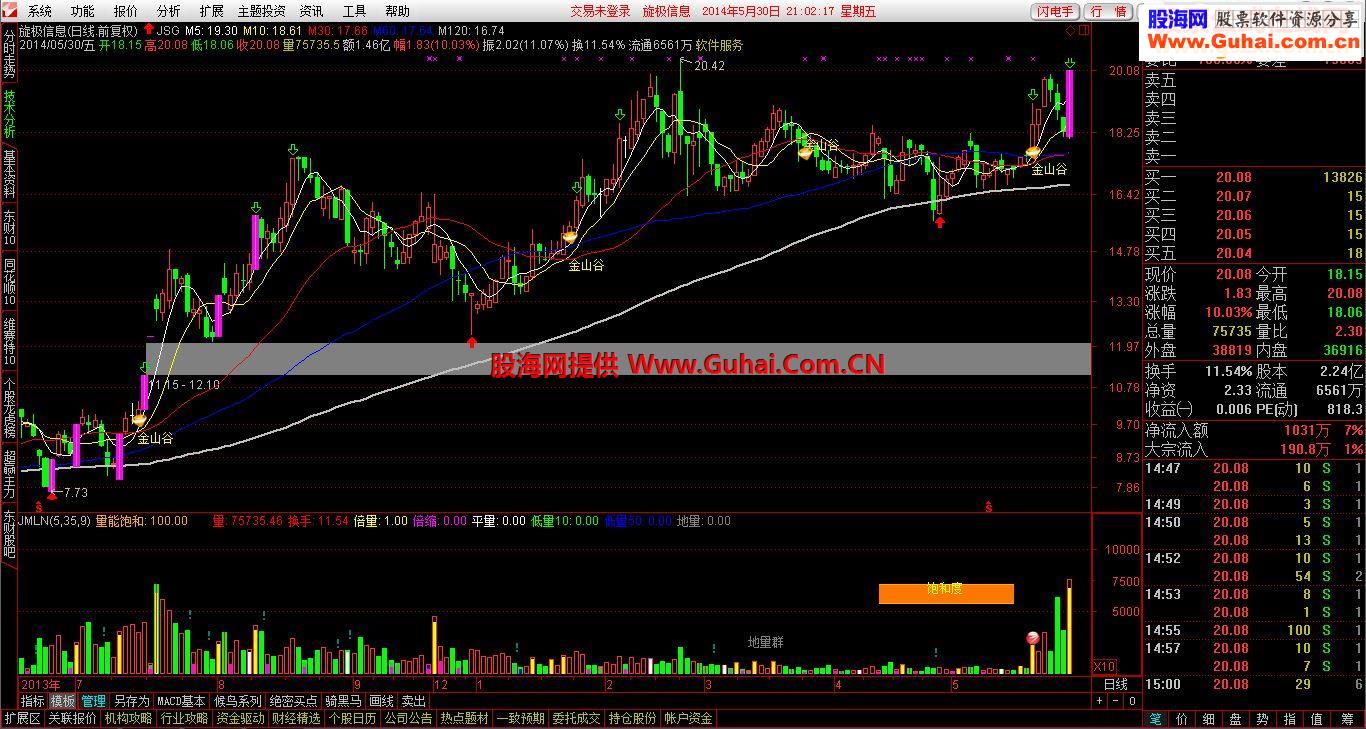
Task: Open the 一致预期 tab
Action: 521,719
